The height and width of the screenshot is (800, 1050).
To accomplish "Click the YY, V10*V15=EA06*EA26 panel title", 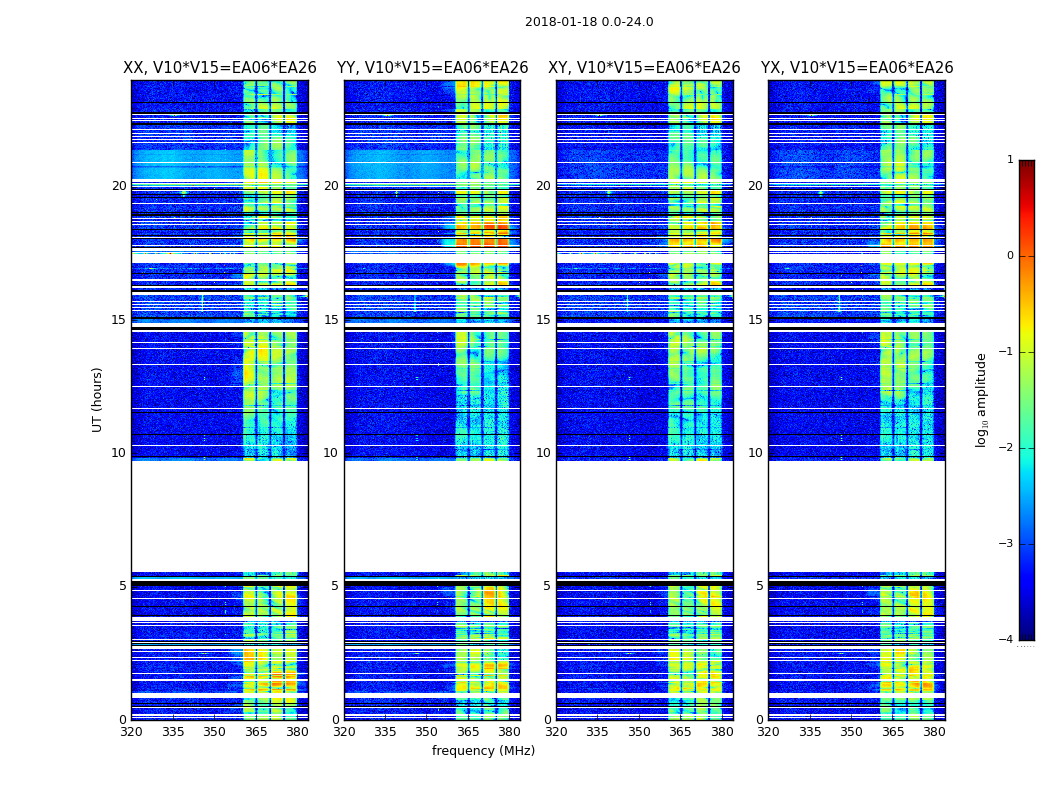I will coord(433,68).
